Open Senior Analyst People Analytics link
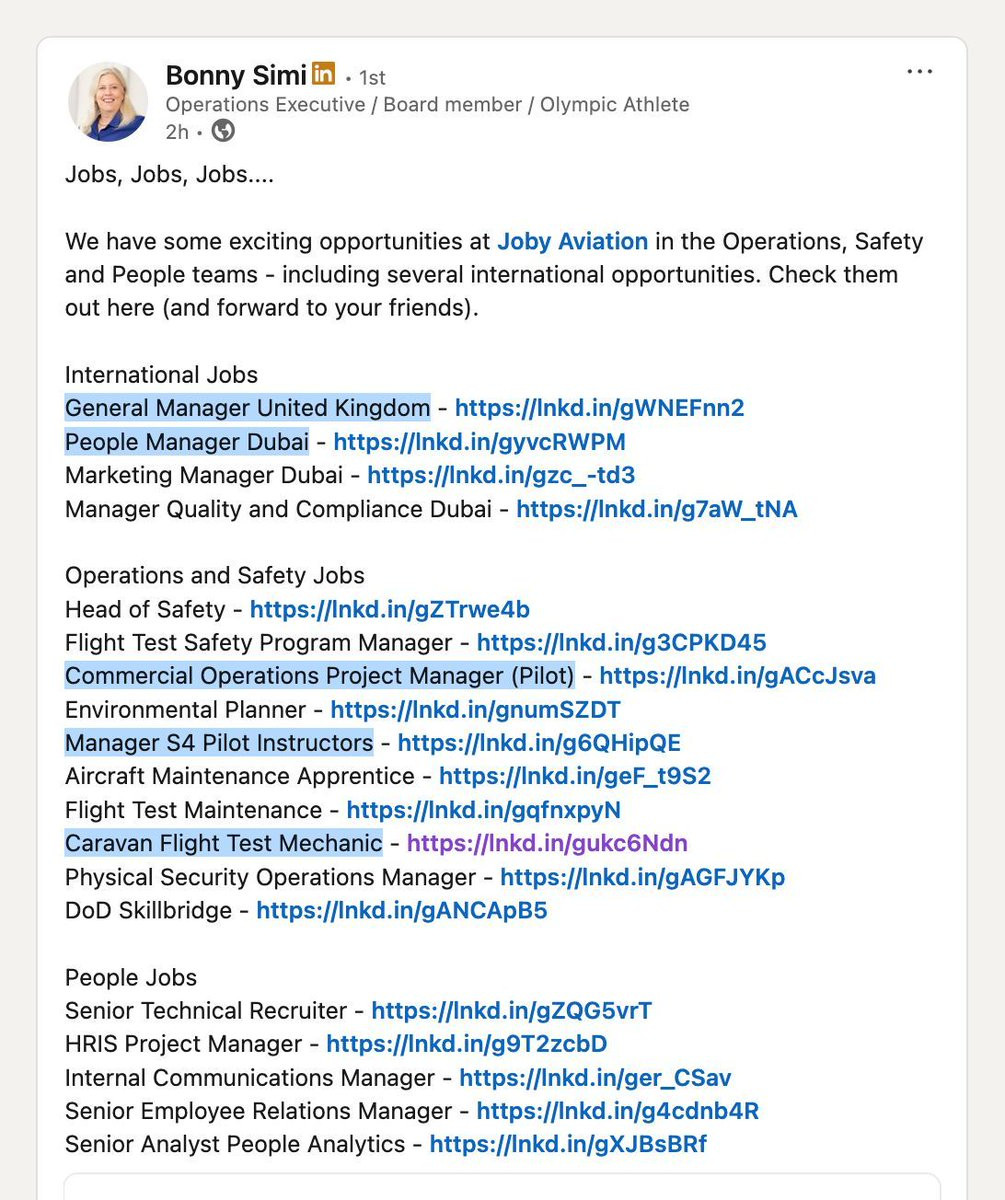This screenshot has width=1005, height=1200. [568, 1145]
